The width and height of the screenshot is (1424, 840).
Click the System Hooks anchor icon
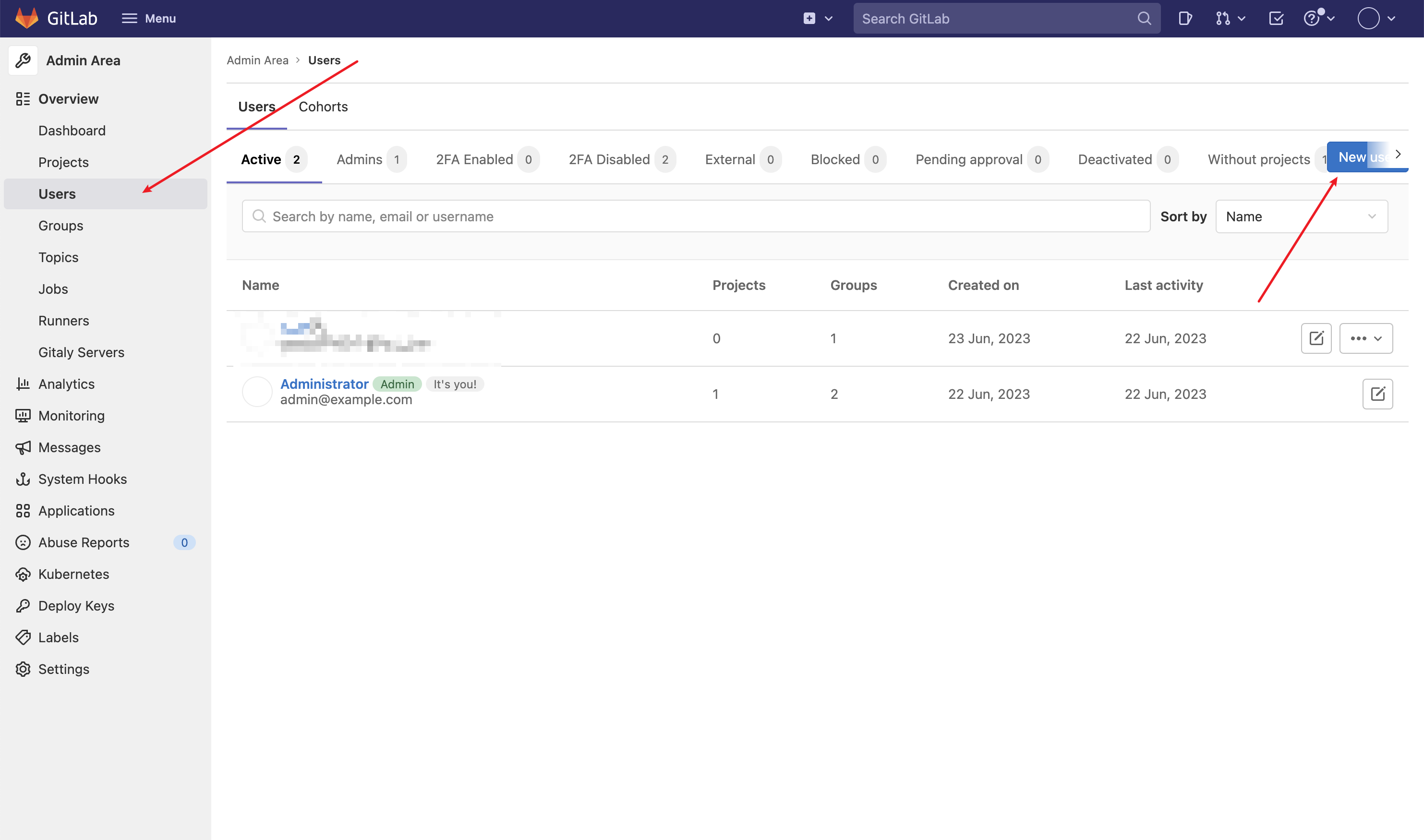[23, 480]
